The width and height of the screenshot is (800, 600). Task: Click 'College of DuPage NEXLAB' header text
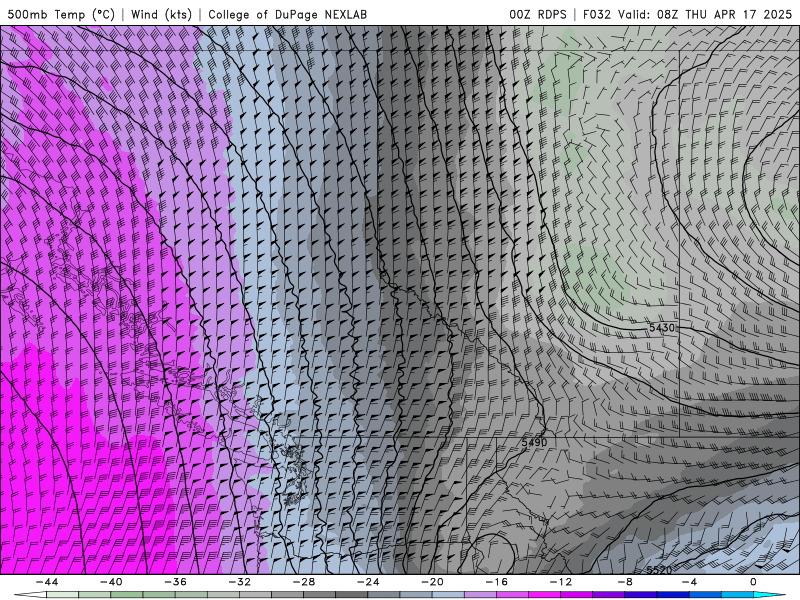(x=287, y=14)
